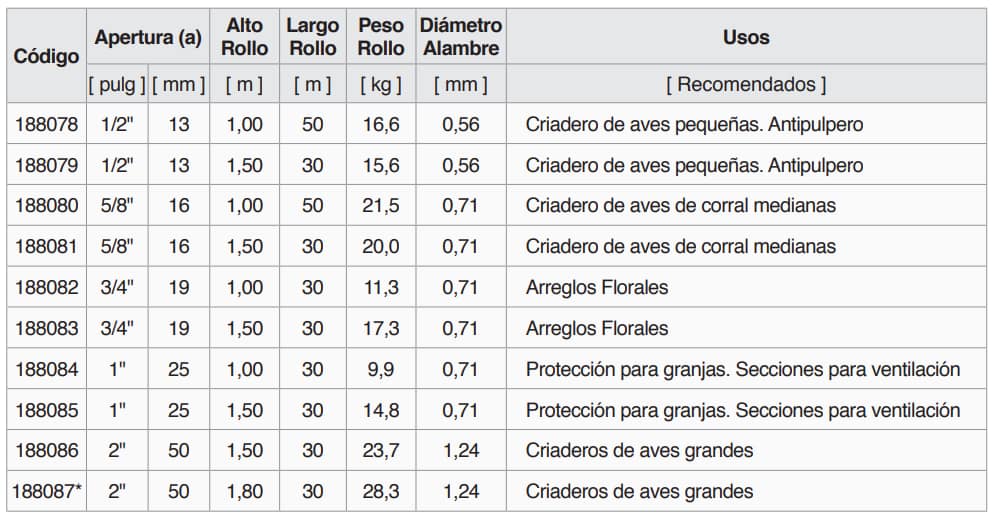Image resolution: width=995 pixels, height=519 pixels.
Task: Click the 16,6 weight value
Action: click(x=381, y=125)
